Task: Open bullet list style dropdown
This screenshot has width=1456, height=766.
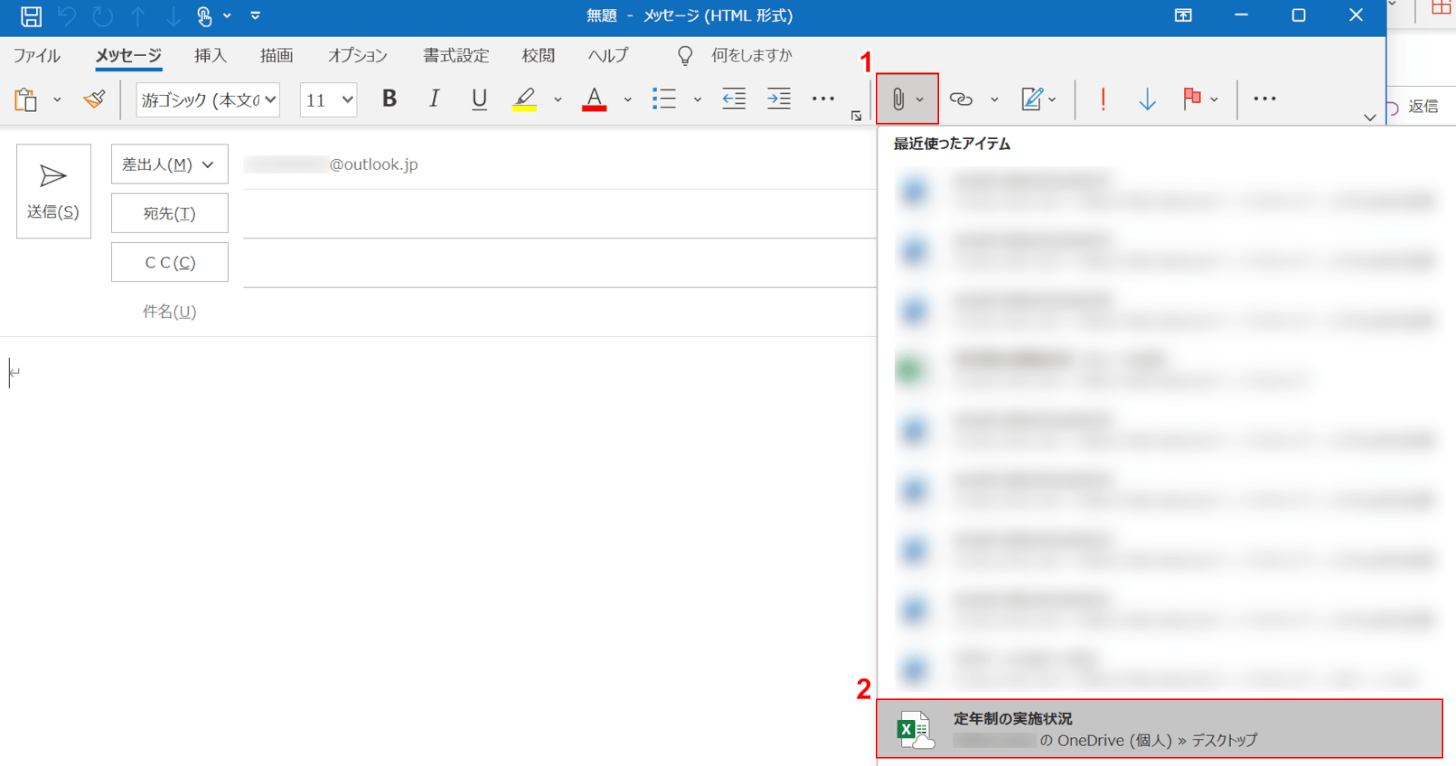Action: click(x=697, y=99)
